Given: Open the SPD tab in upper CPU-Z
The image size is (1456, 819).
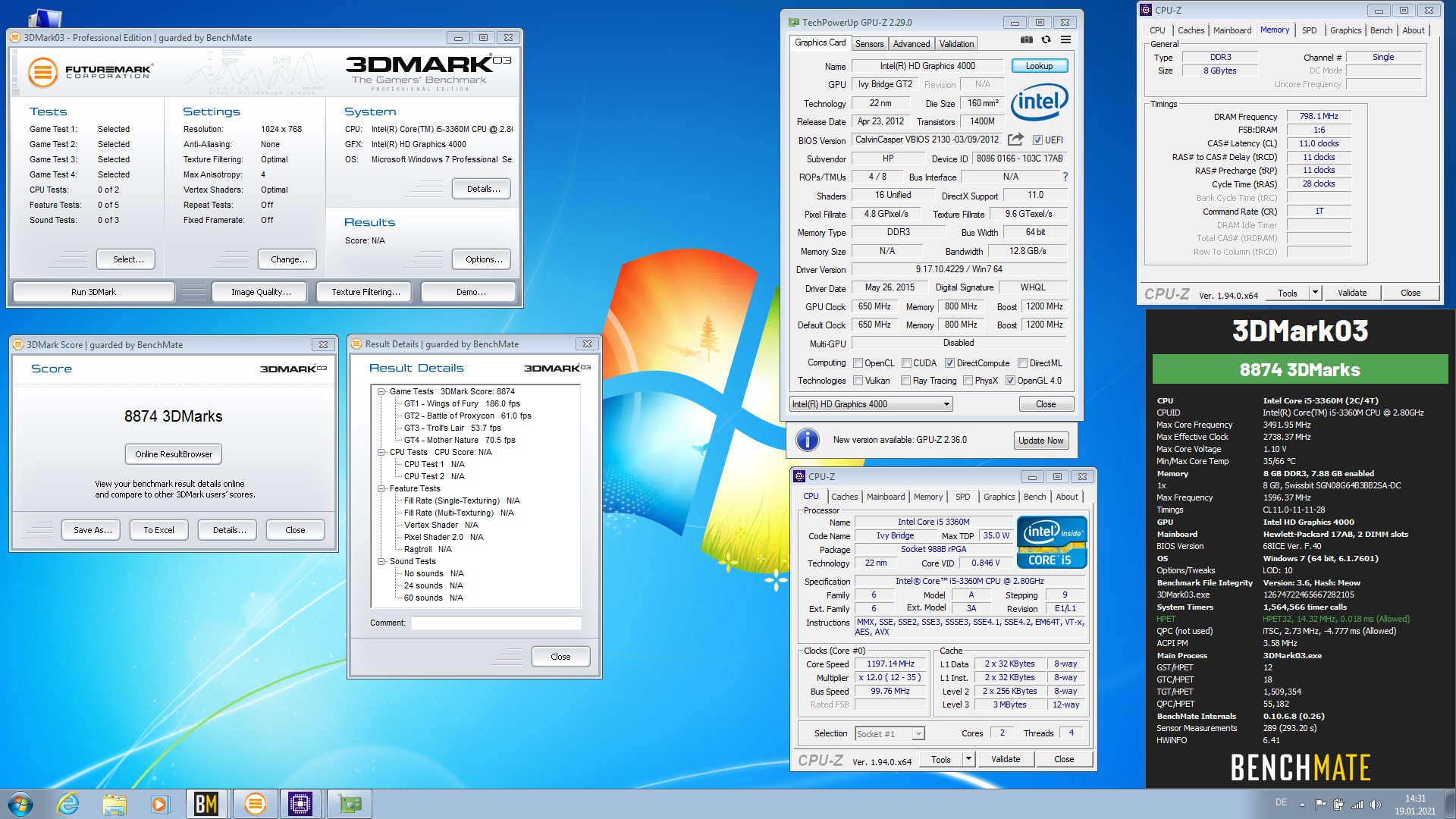Looking at the screenshot, I should click(x=1309, y=30).
